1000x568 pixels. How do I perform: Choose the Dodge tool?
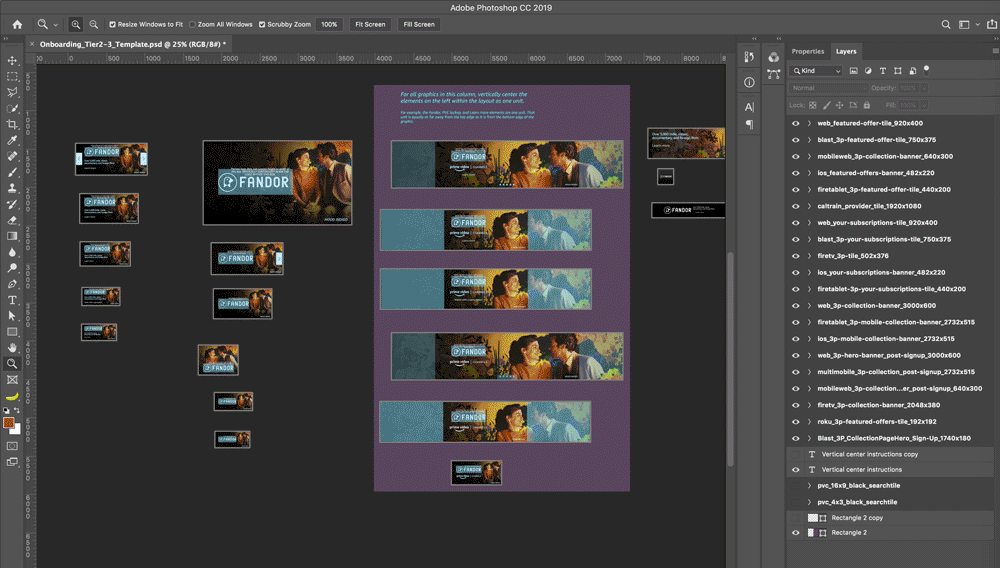[x=12, y=268]
